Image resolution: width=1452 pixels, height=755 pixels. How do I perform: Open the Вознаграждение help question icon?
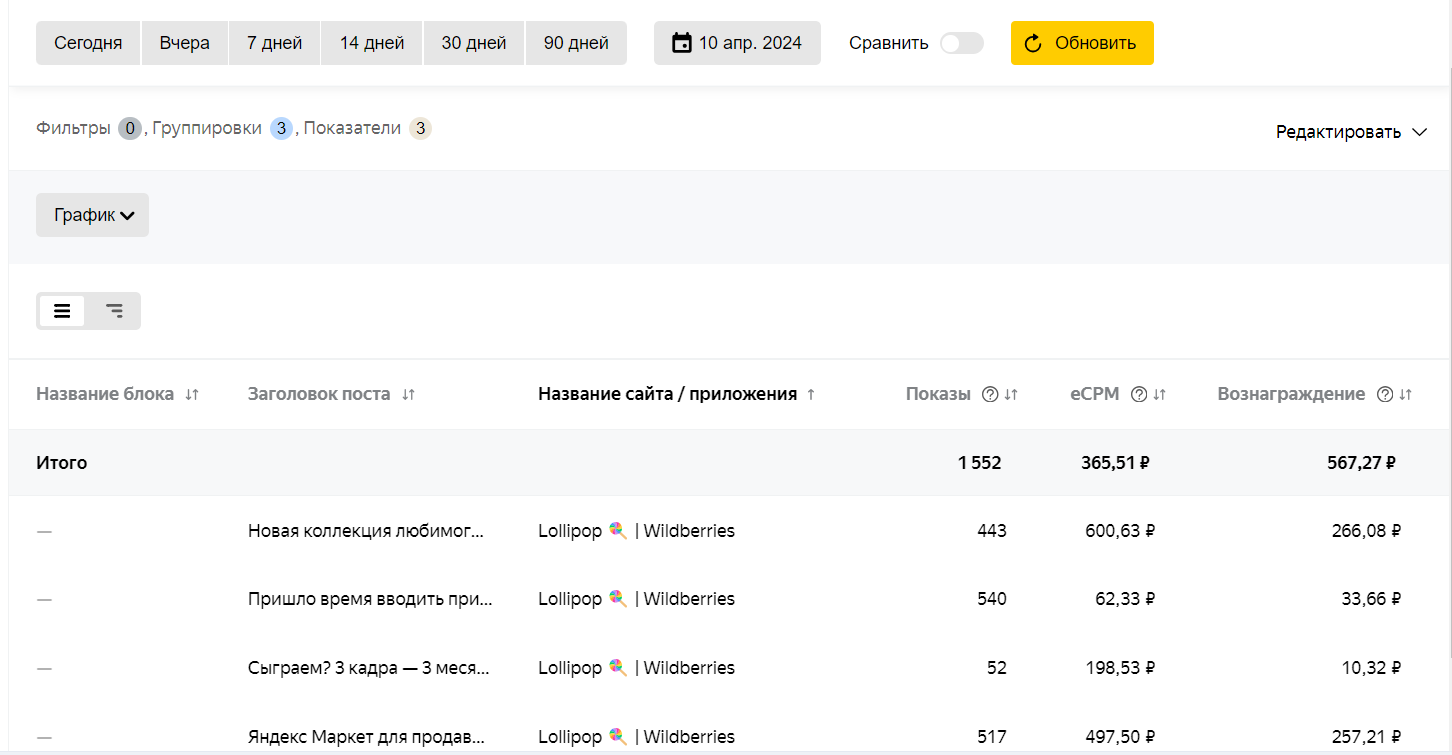[x=1385, y=394]
